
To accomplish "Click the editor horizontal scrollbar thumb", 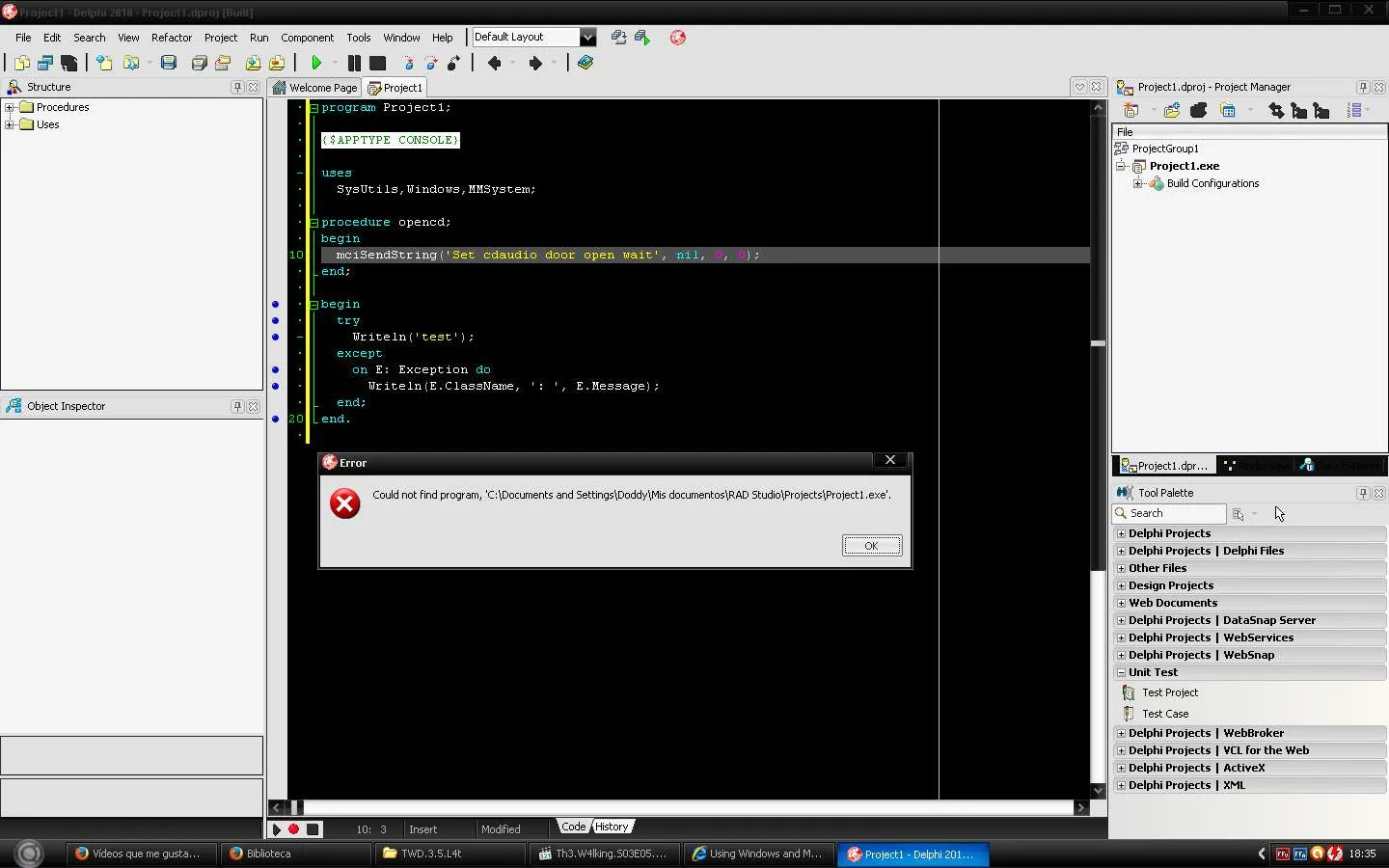I will click(296, 807).
